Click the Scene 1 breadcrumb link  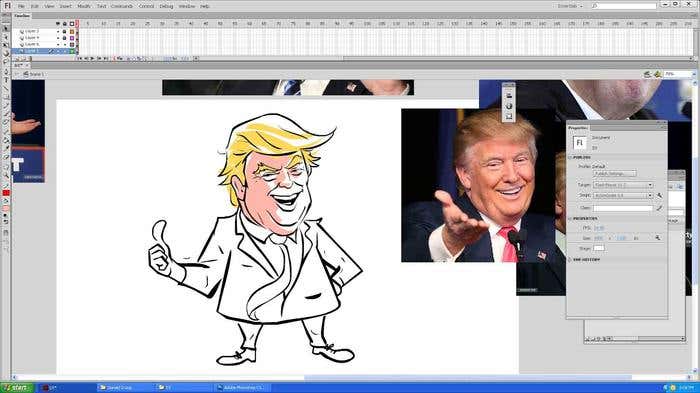(x=37, y=74)
